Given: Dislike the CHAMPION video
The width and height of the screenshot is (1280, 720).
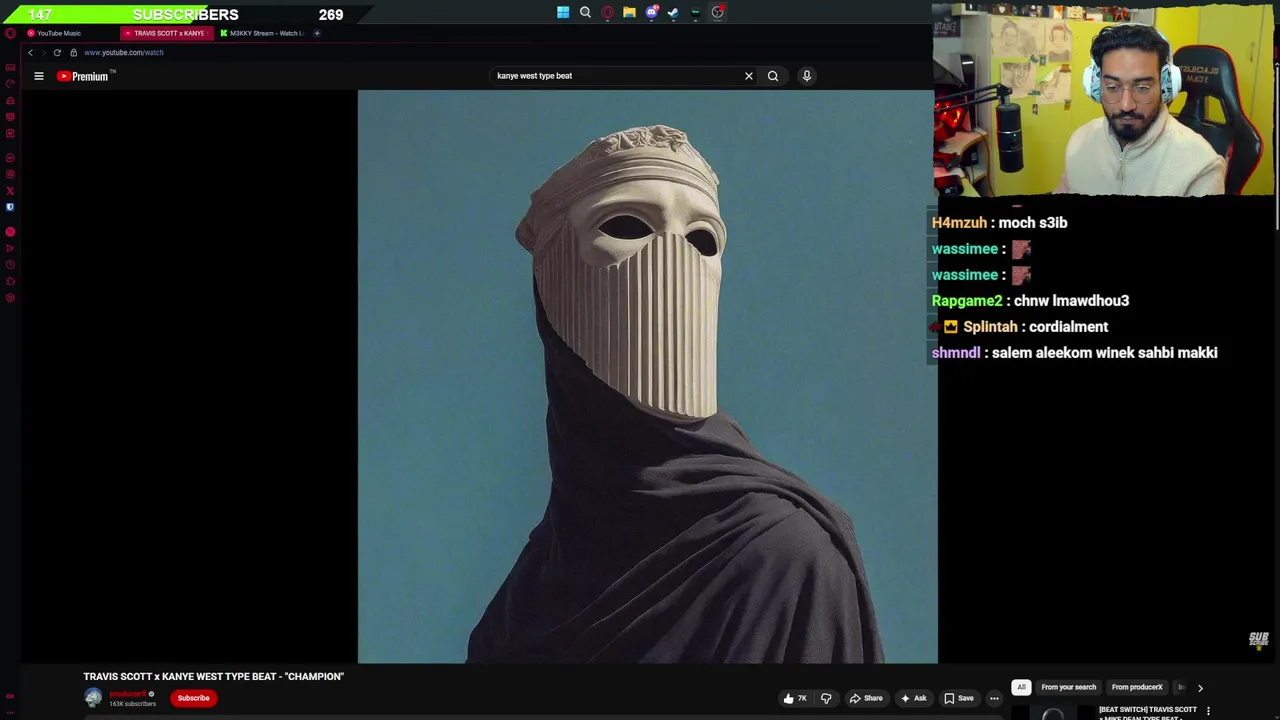Looking at the screenshot, I should click(826, 698).
